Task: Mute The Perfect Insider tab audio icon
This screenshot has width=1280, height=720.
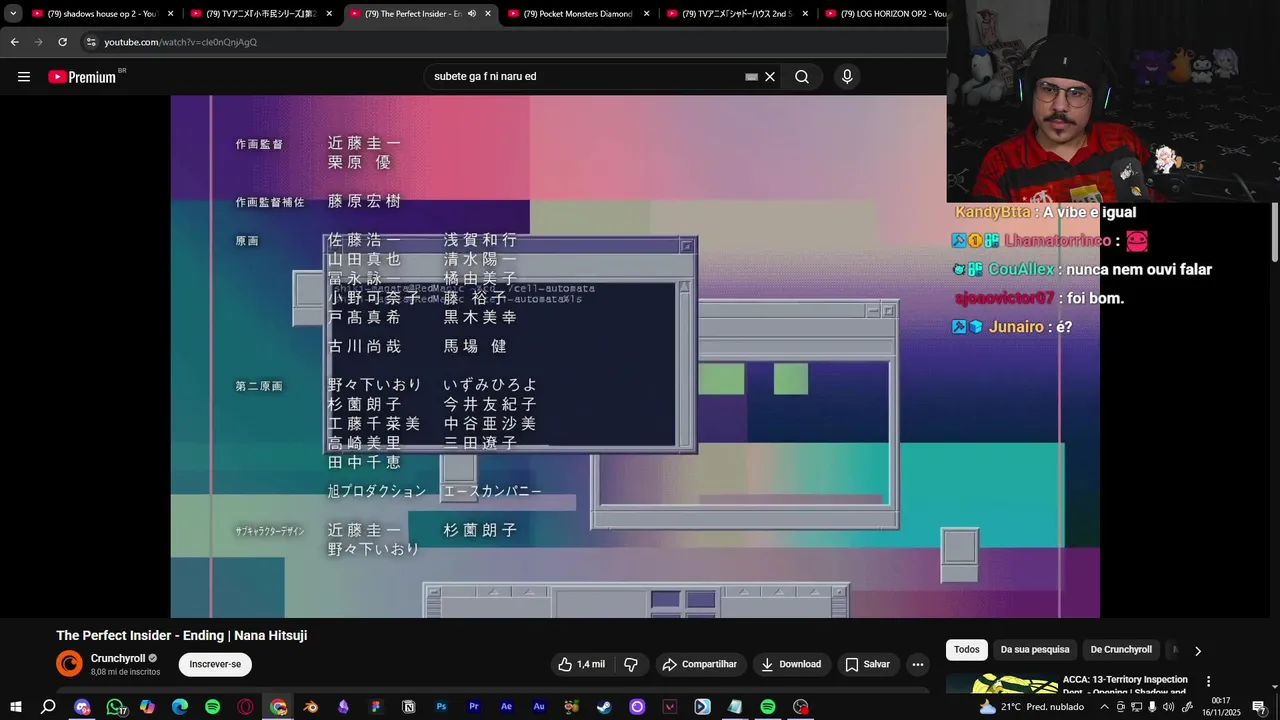Action: (x=471, y=14)
